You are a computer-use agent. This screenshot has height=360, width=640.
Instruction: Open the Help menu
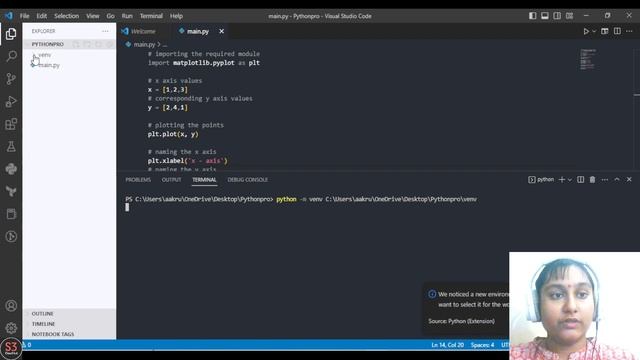(176, 16)
